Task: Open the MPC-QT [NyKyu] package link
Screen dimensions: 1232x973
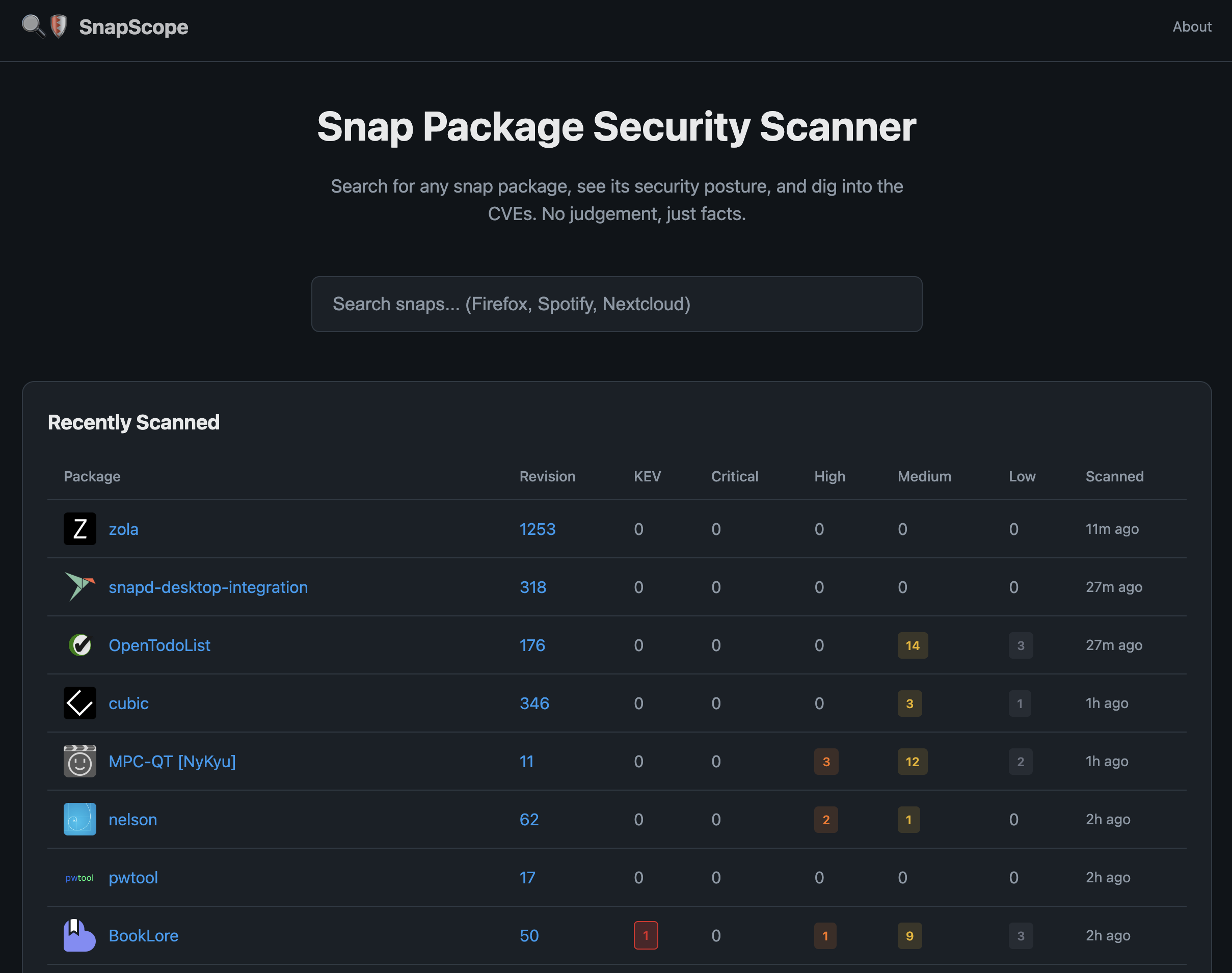Action: click(x=172, y=761)
